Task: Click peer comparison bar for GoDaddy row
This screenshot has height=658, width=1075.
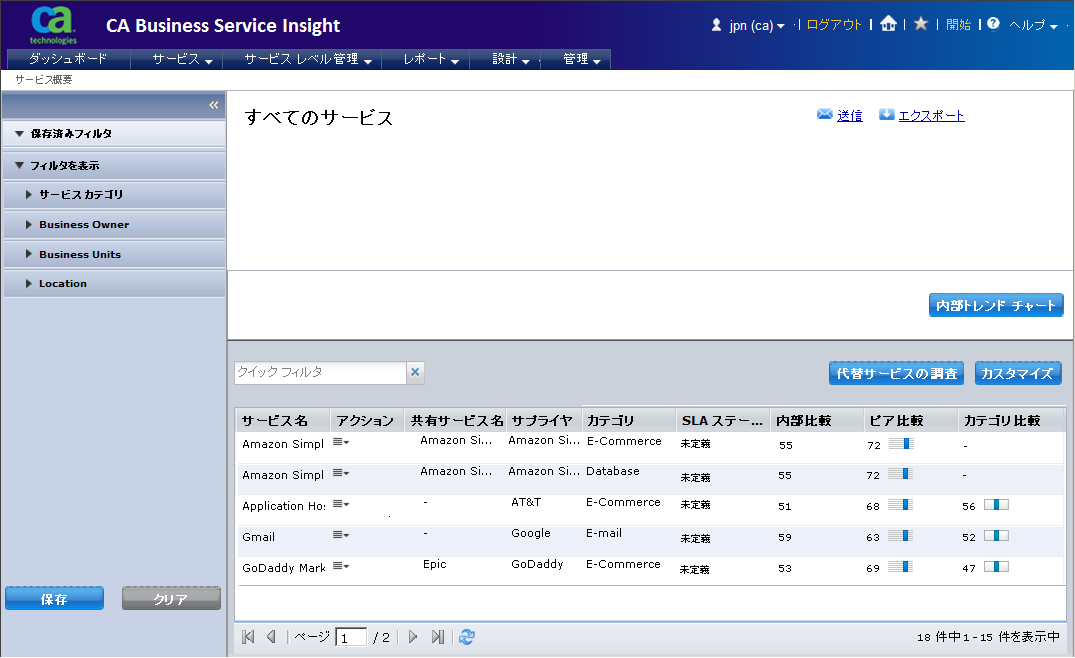Action: [900, 567]
